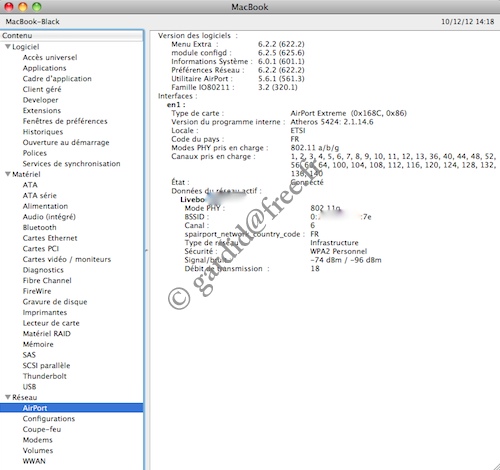Select Gravure de disque
500x470 pixels.
click(55, 302)
